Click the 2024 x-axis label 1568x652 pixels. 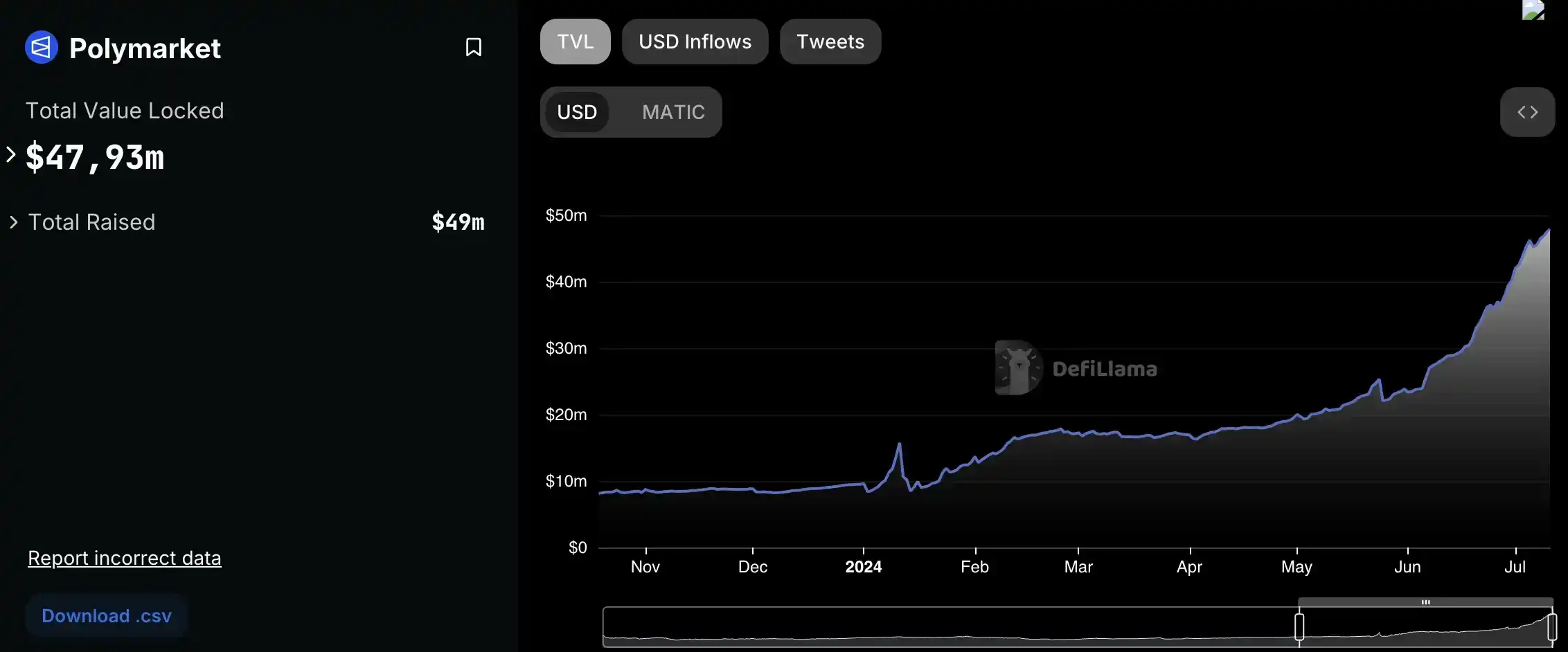(863, 567)
